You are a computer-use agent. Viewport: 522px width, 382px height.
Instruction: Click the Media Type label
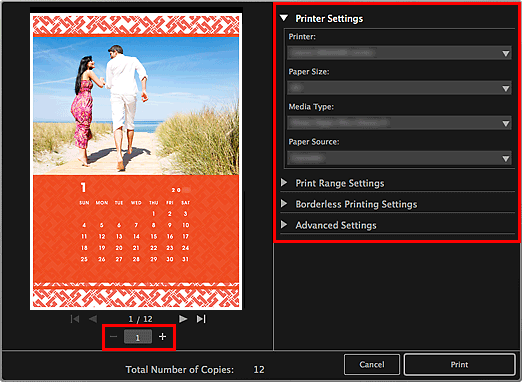pos(311,107)
